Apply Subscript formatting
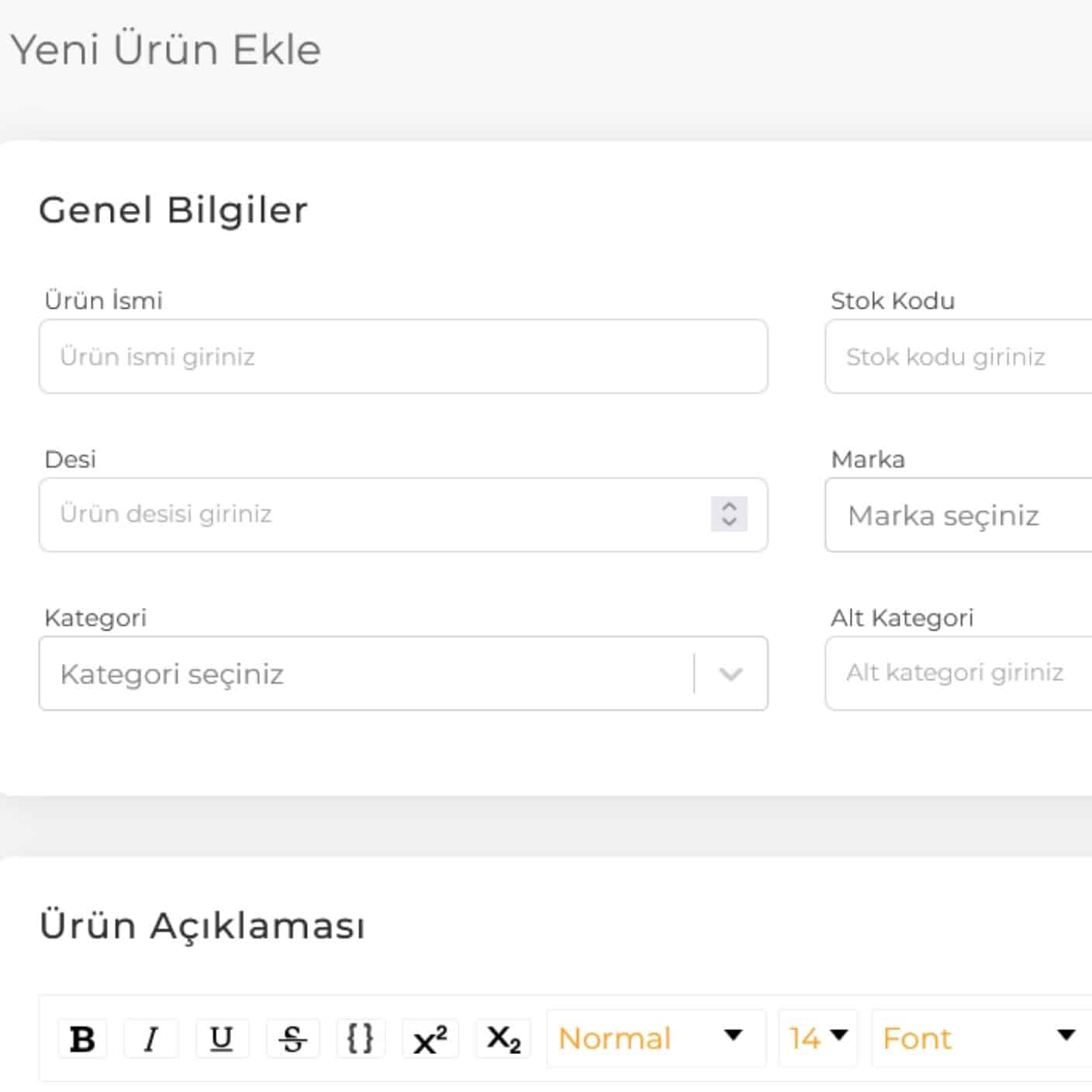The image size is (1092, 1092). [x=503, y=1038]
